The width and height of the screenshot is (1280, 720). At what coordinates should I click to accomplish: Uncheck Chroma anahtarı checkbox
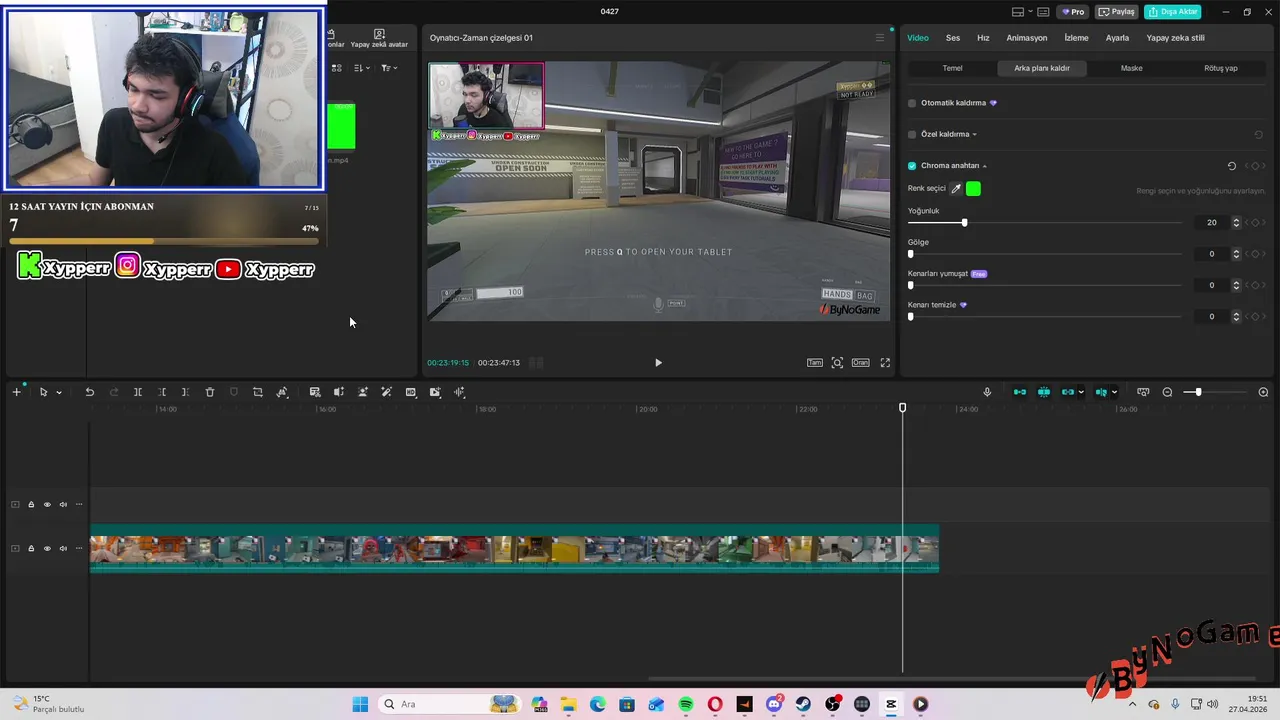[x=912, y=166]
